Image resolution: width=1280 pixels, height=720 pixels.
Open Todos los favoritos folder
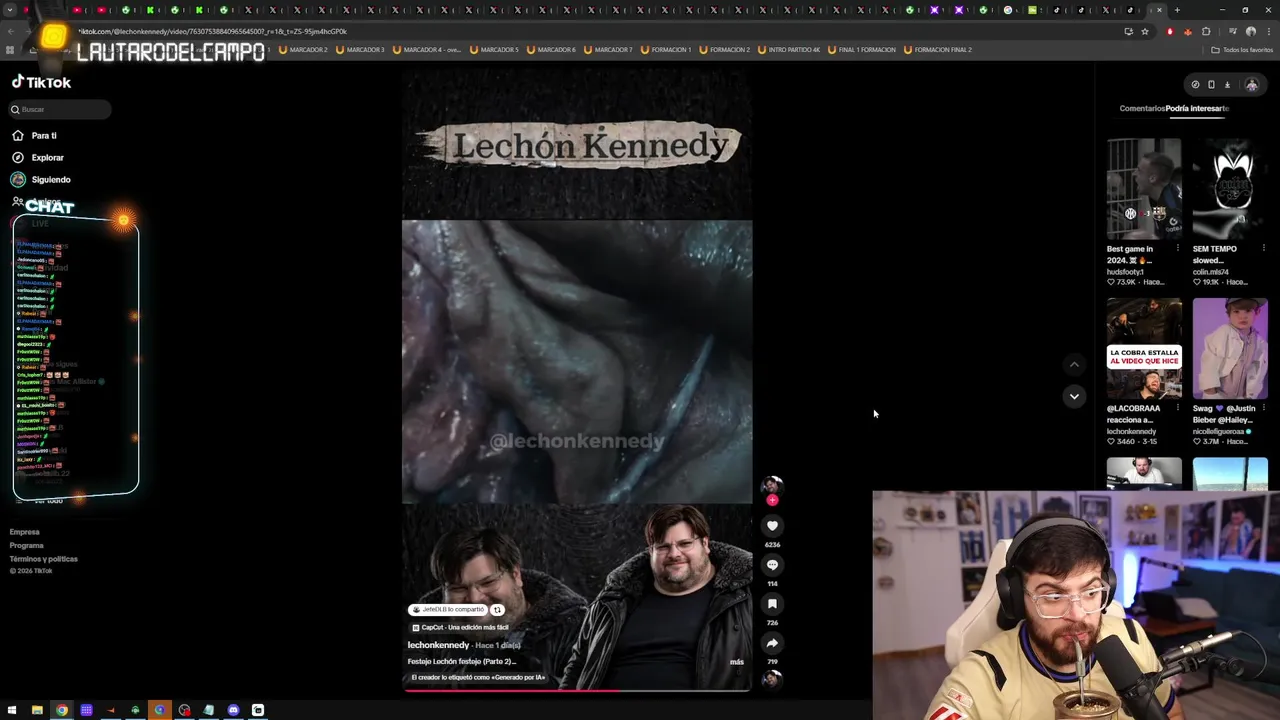pos(1242,49)
